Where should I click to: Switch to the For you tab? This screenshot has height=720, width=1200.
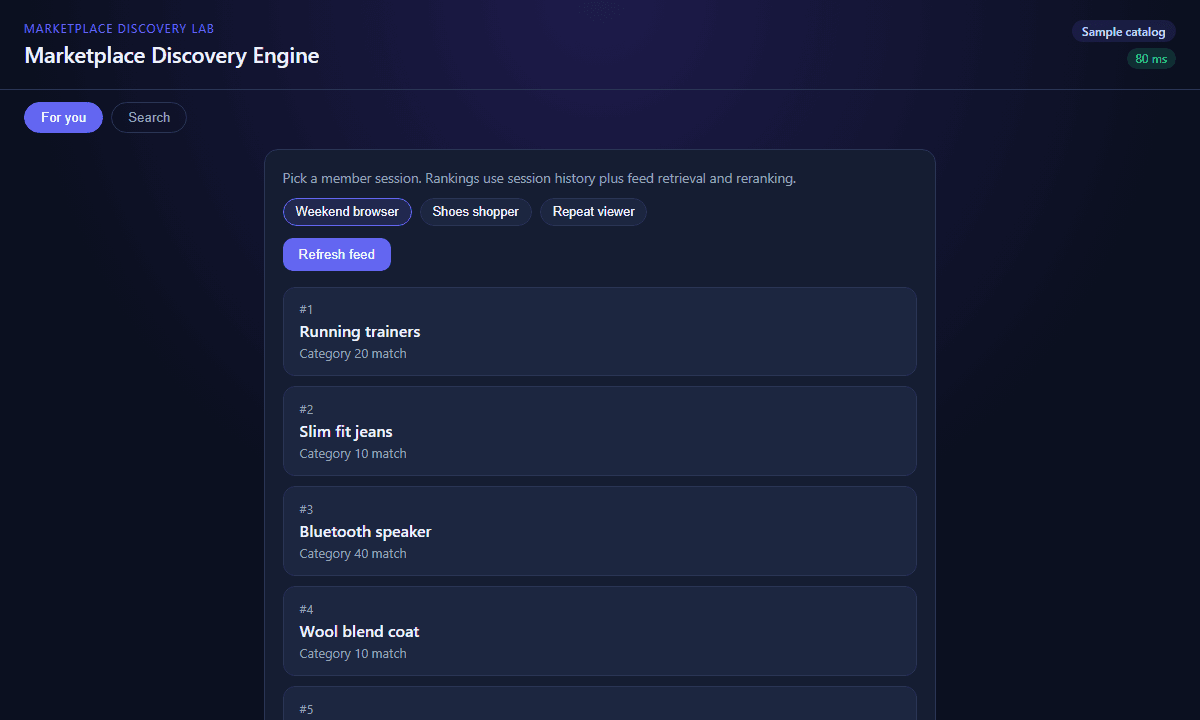[63, 117]
